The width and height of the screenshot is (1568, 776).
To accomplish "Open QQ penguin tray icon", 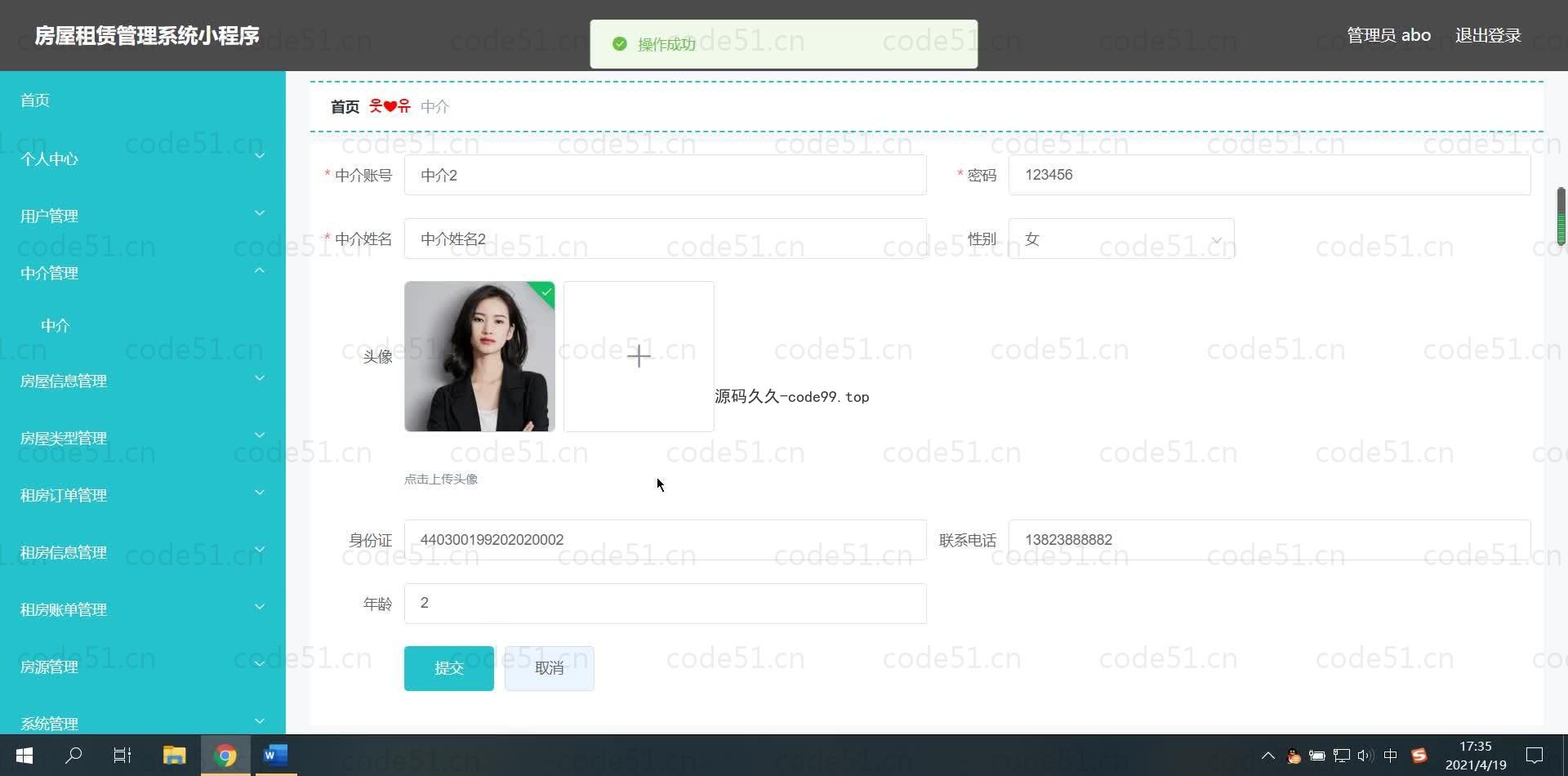I will tap(1293, 756).
